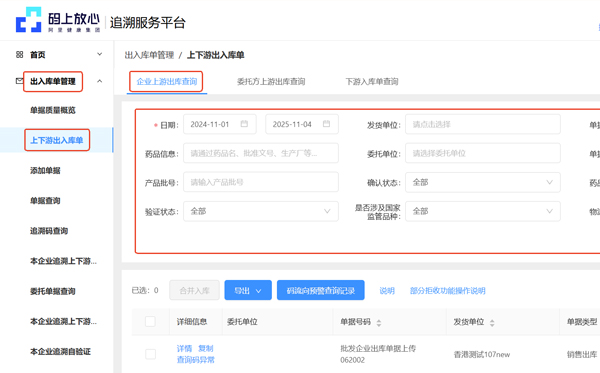Open the 确认状态 dropdown

click(x=483, y=182)
